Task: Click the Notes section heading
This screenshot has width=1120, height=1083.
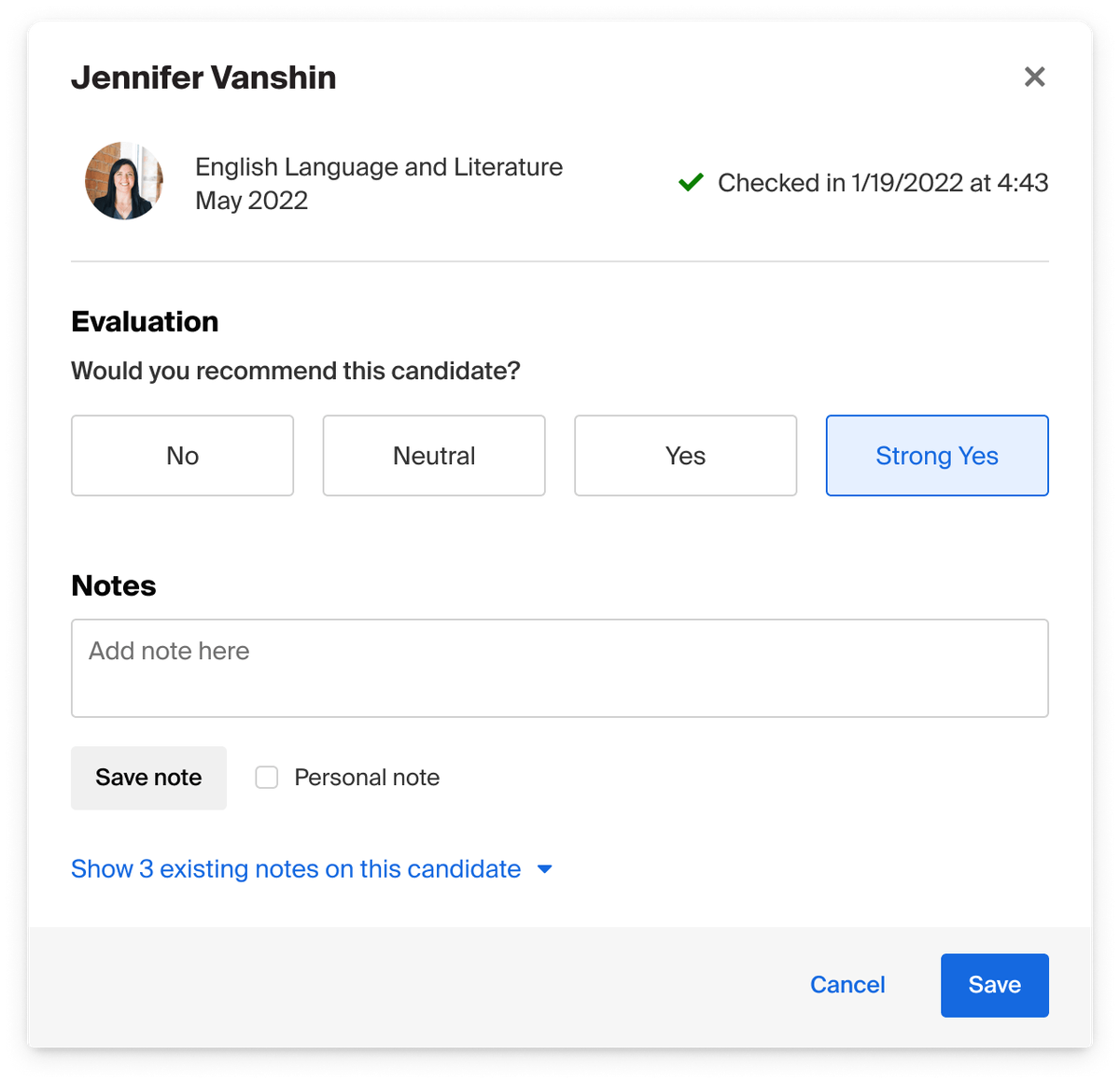Action: click(113, 585)
